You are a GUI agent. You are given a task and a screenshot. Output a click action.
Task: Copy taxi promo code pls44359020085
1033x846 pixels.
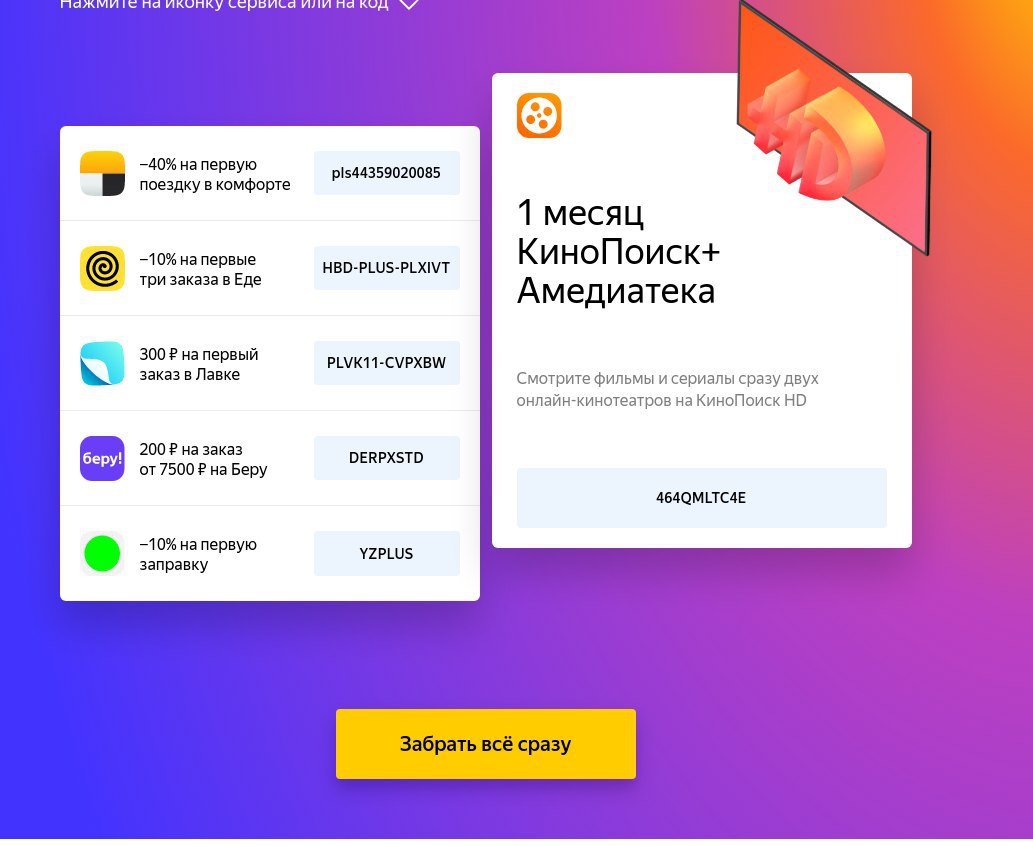[x=387, y=173]
